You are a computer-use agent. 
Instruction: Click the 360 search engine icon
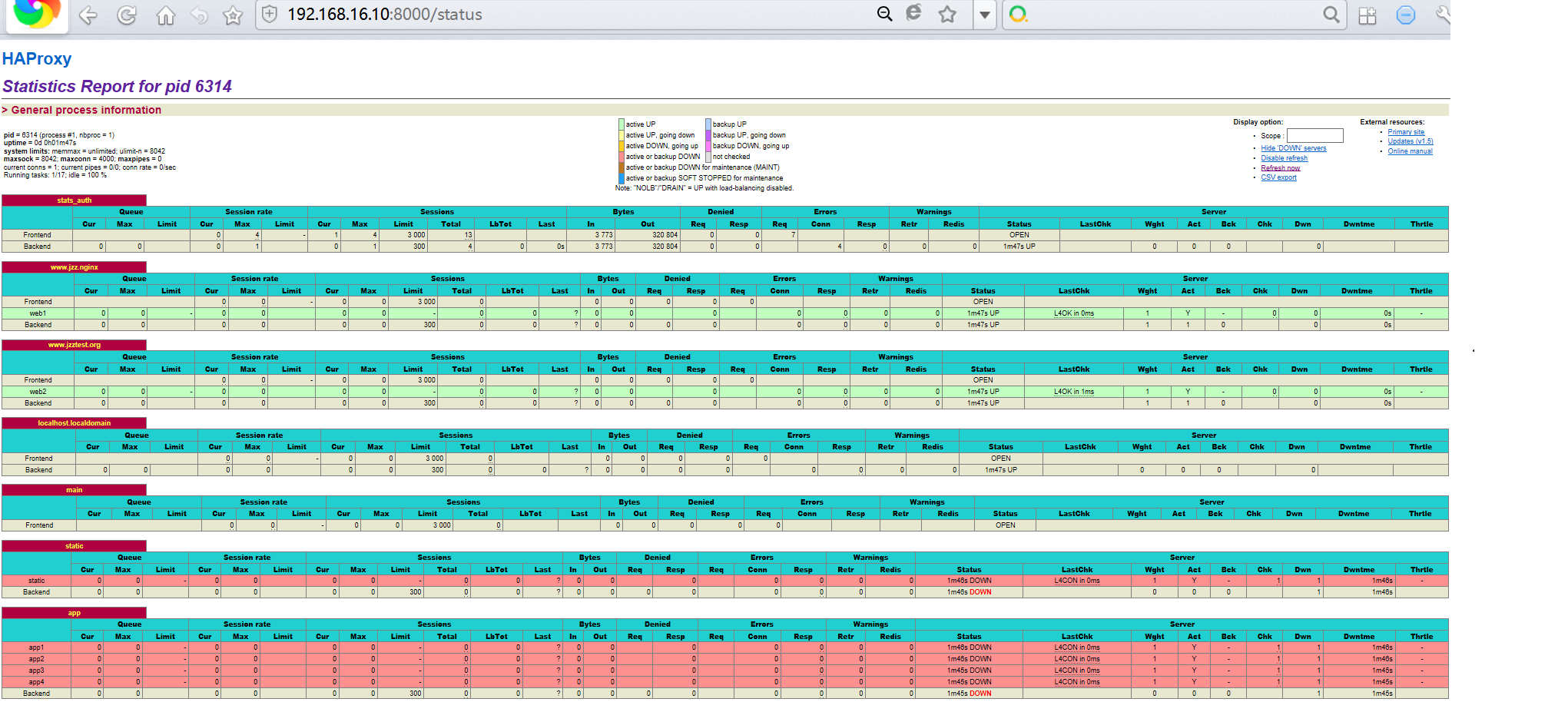pyautogui.click(x=1018, y=14)
